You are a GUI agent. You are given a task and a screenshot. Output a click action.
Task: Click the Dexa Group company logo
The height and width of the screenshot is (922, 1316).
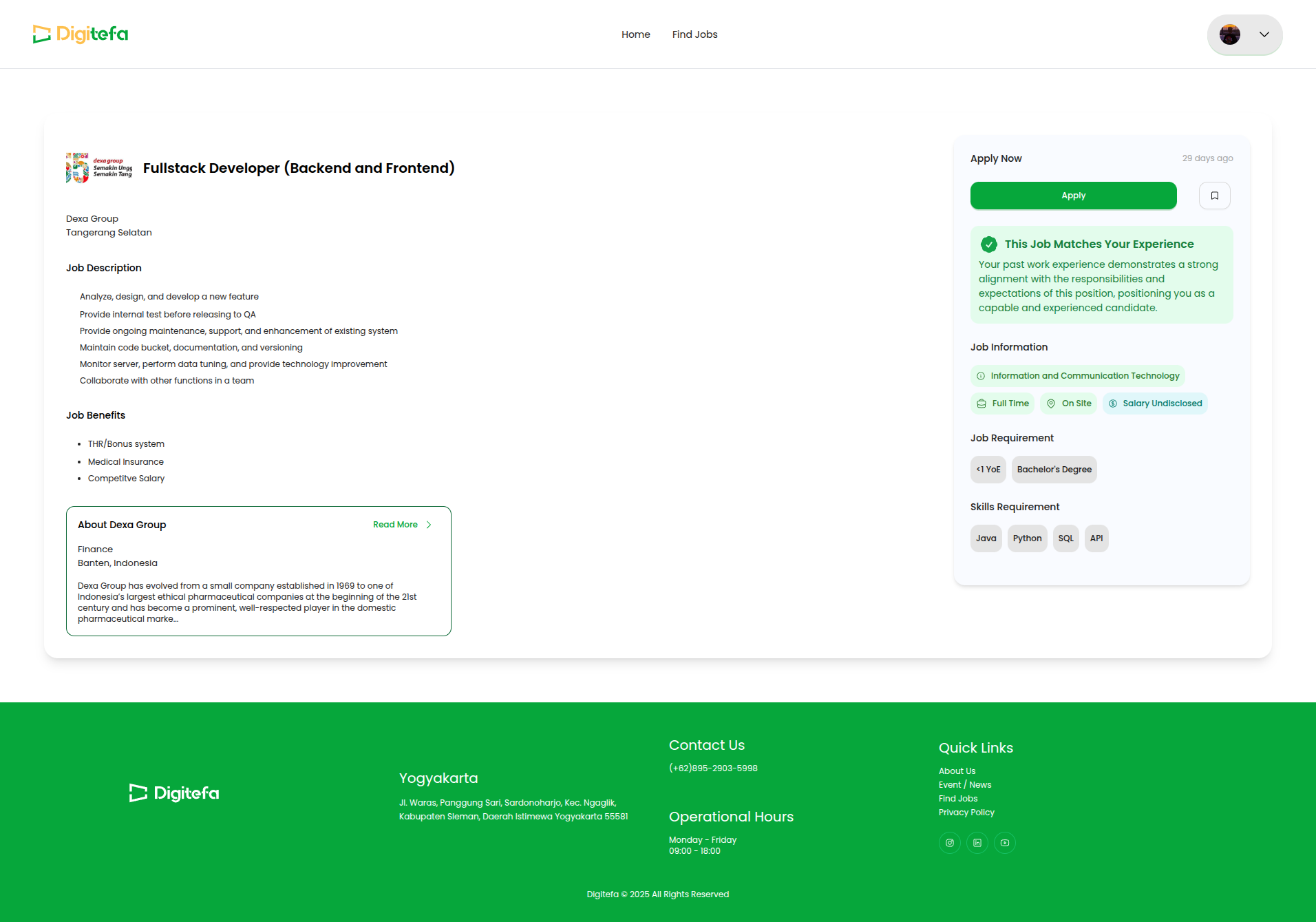click(x=99, y=167)
